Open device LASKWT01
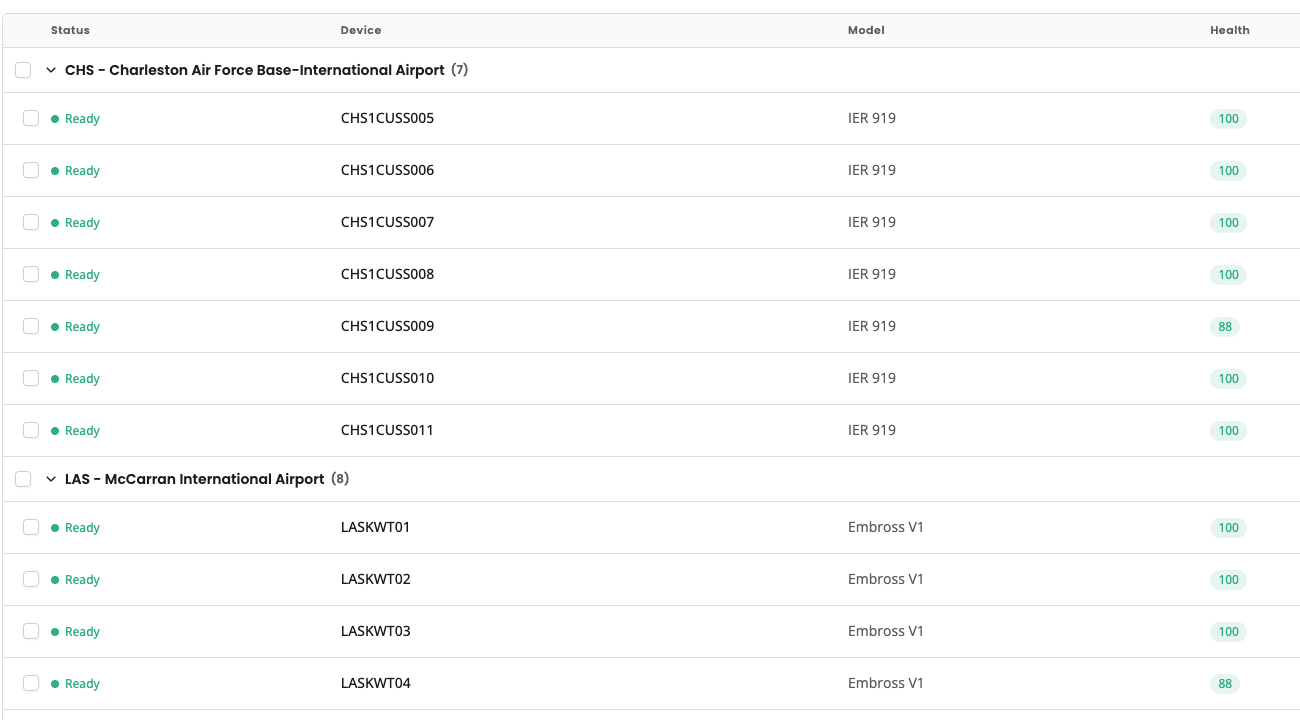The width and height of the screenshot is (1300, 720). (x=376, y=527)
